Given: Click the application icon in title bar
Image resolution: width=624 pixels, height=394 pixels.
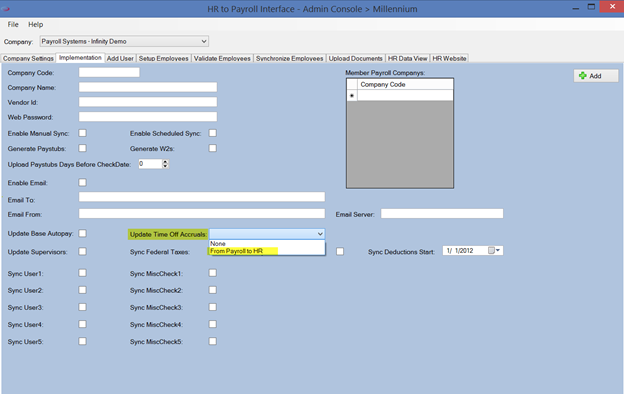Looking at the screenshot, I should [x=6, y=9].
